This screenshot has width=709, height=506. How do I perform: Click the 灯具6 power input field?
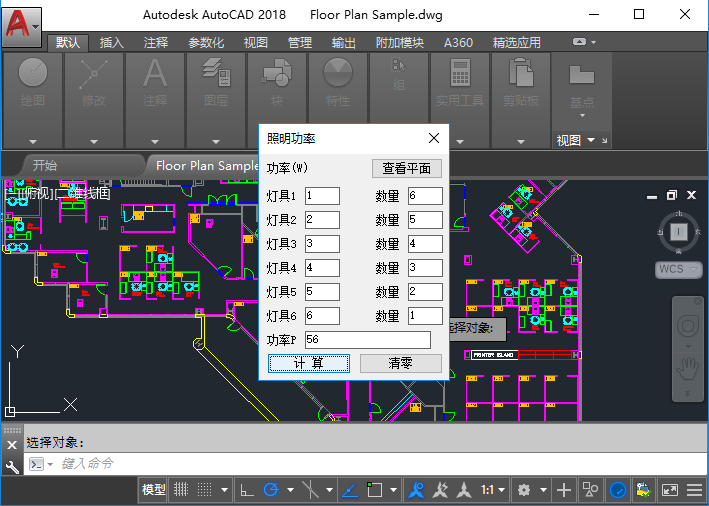(x=322, y=316)
